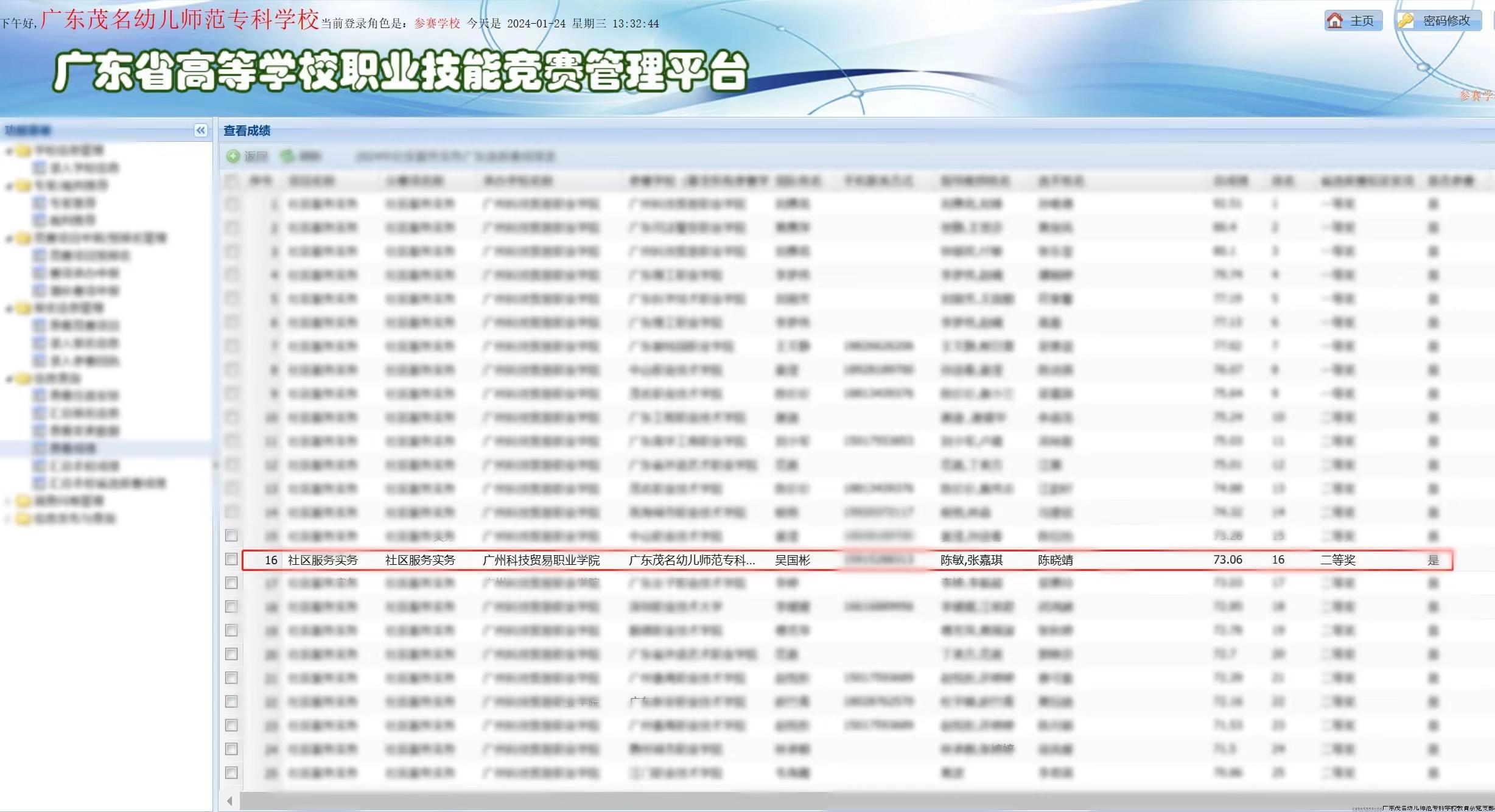Image resolution: width=1495 pixels, height=812 pixels.
Task: Tick the checkbox for row 16 吴国彬
Action: point(231,559)
